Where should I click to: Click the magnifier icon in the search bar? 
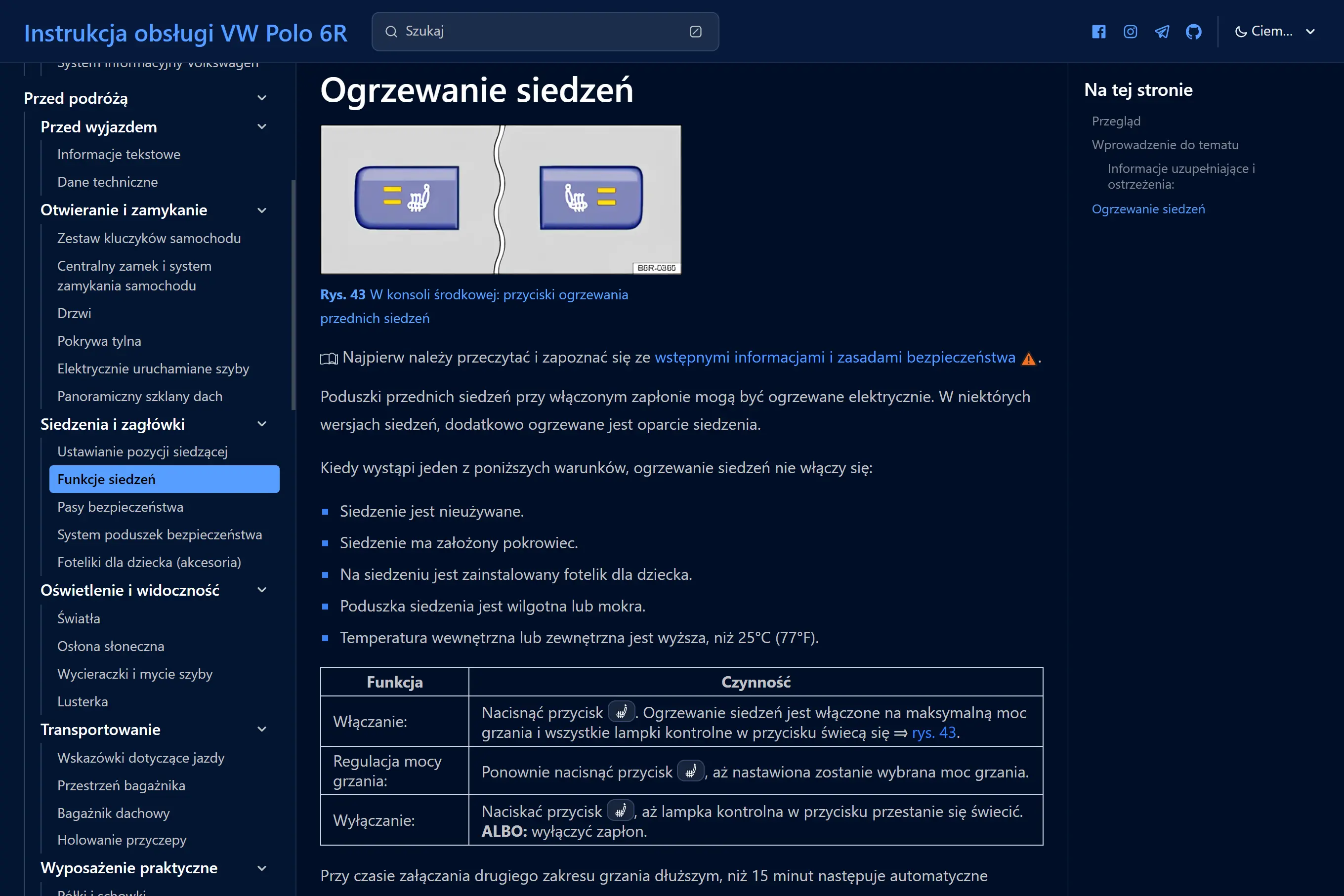pos(392,32)
